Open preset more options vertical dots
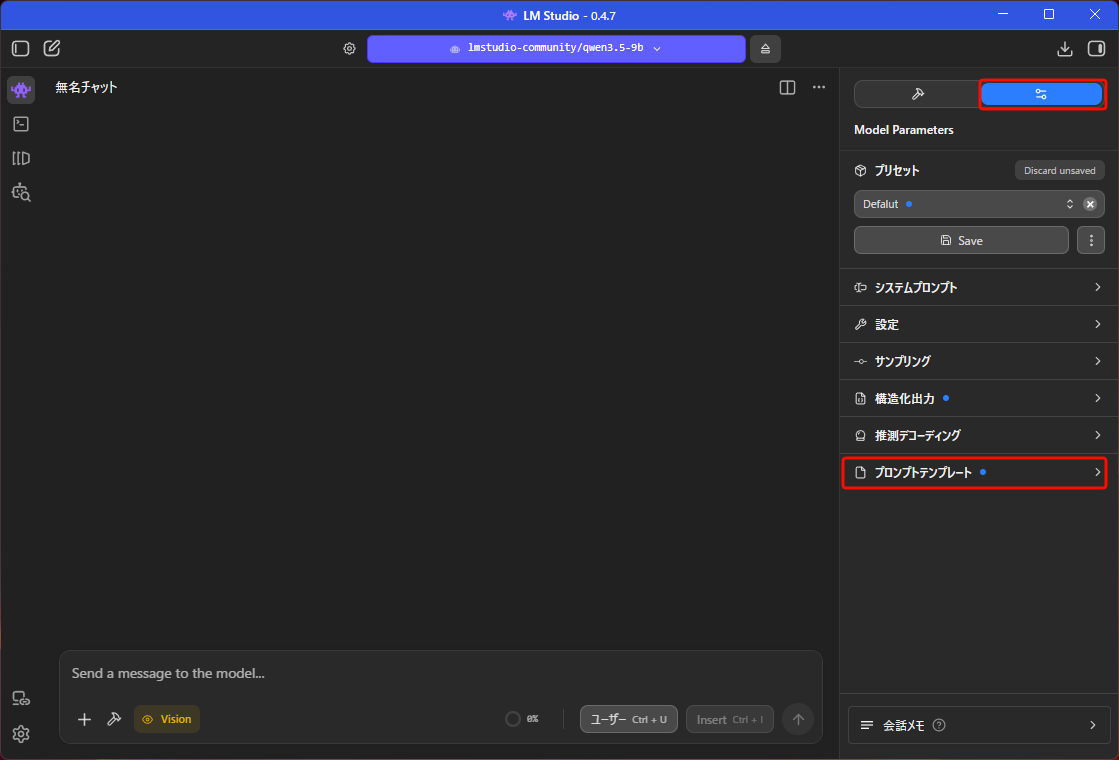The height and width of the screenshot is (760, 1119). (x=1090, y=240)
